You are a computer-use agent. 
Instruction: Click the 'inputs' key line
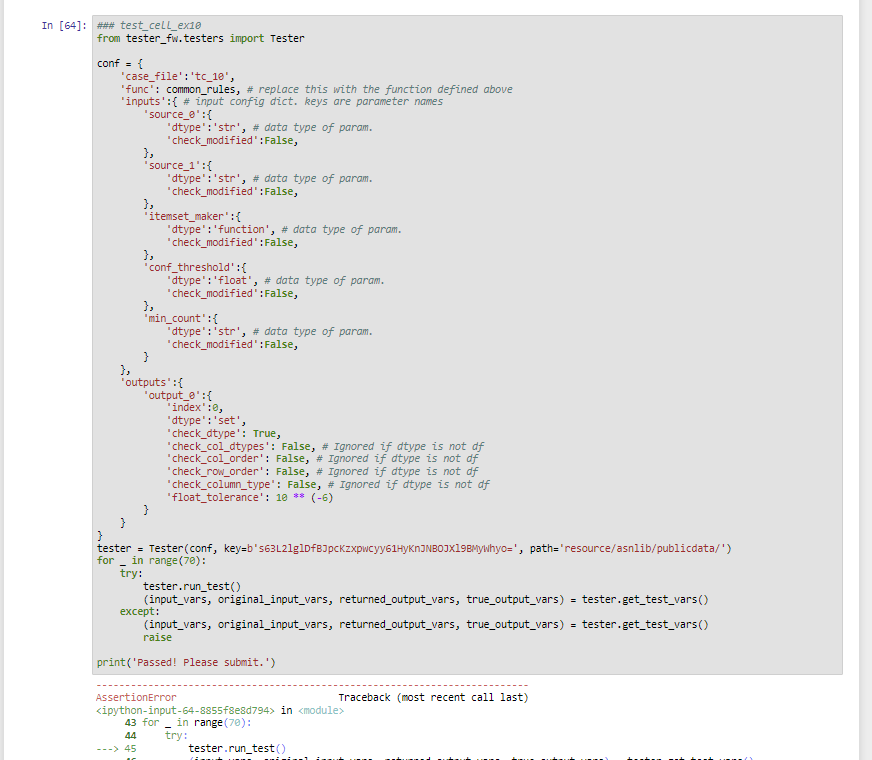click(281, 102)
